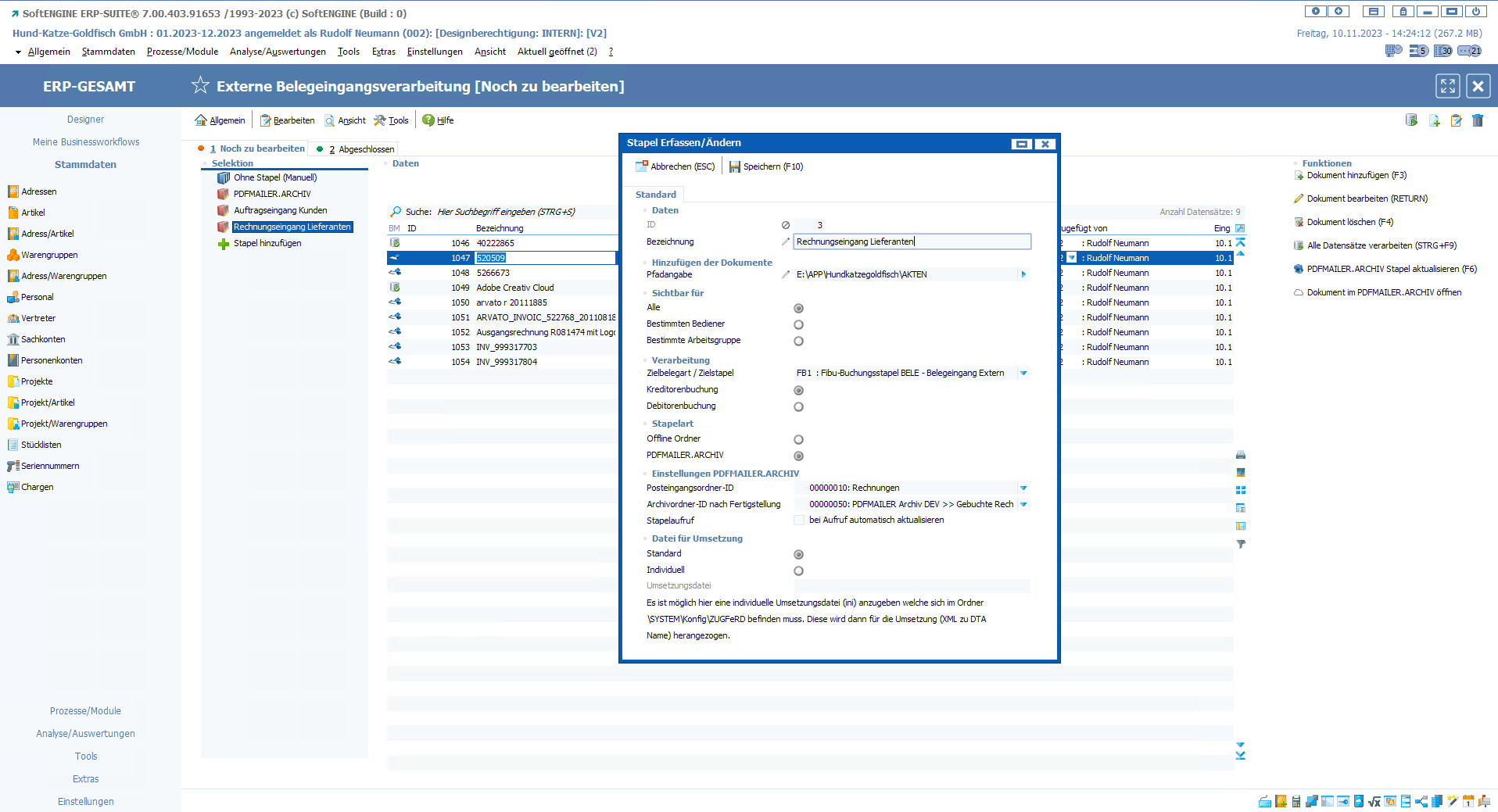Click the Dokument hinzufügen (F3) icon

click(x=1299, y=176)
